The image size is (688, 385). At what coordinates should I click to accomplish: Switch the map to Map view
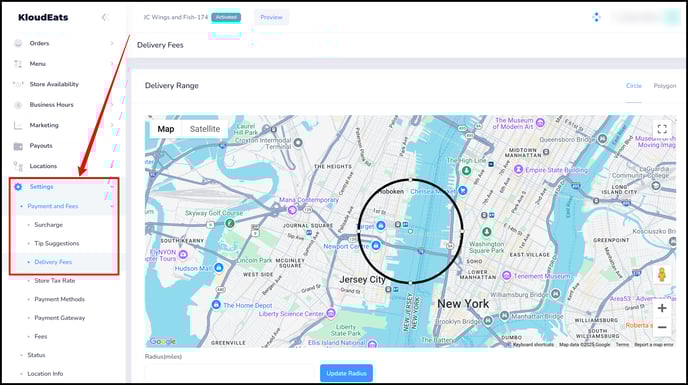pos(166,129)
